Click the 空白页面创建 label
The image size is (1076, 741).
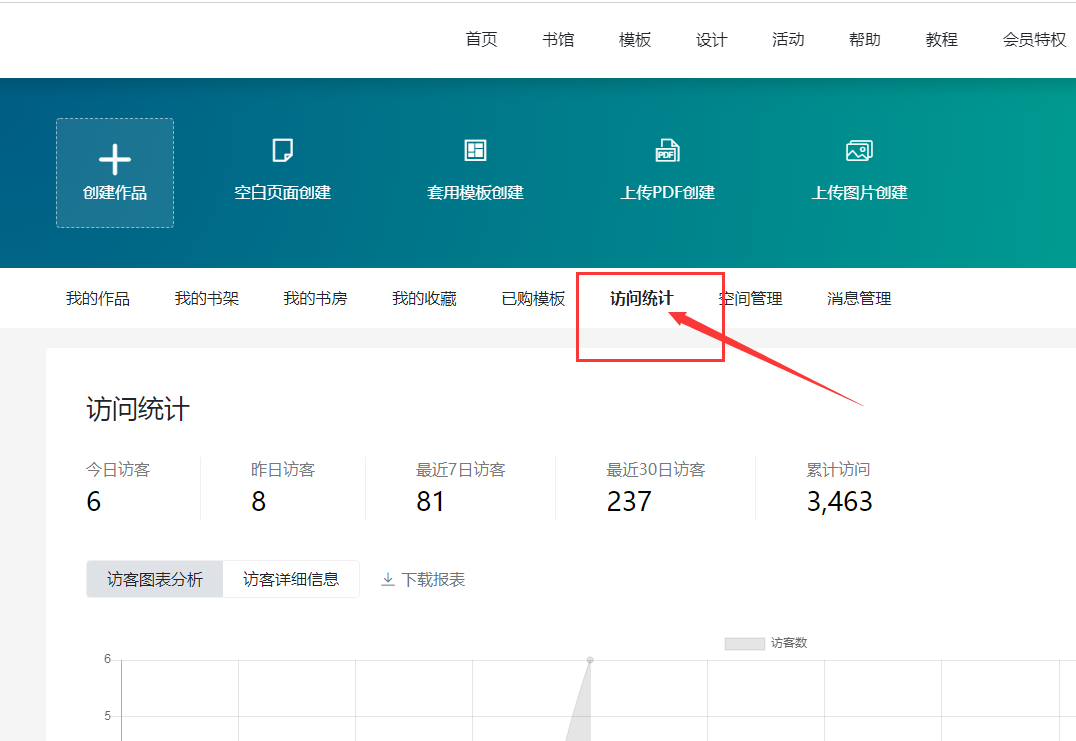[x=283, y=193]
